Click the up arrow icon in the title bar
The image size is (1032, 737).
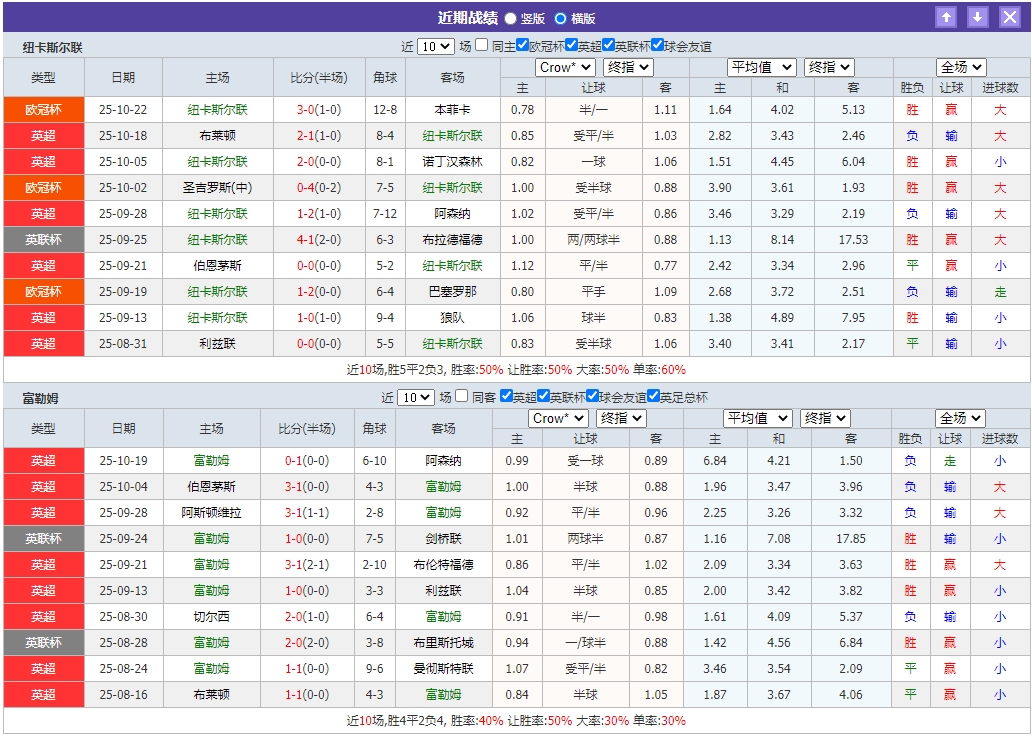(945, 16)
